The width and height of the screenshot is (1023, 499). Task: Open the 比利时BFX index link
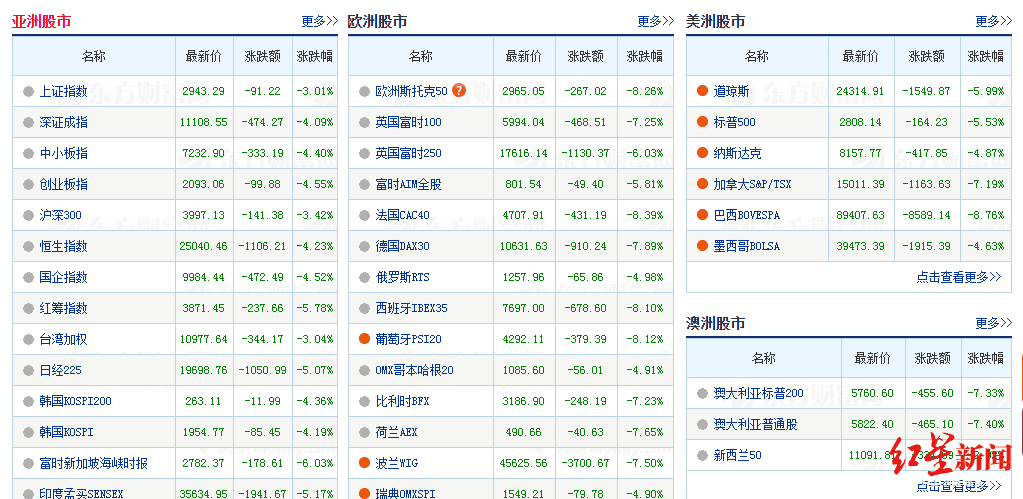403,401
